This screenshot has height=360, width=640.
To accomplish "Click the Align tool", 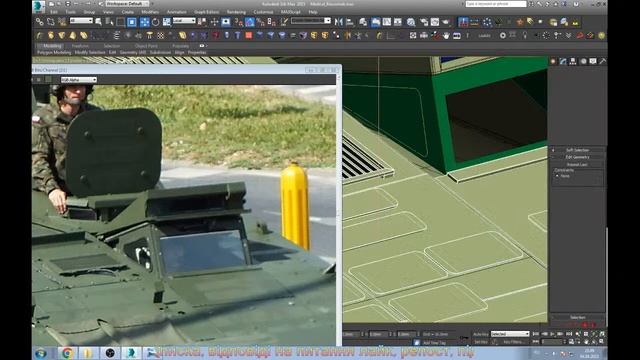I will coord(350,22).
